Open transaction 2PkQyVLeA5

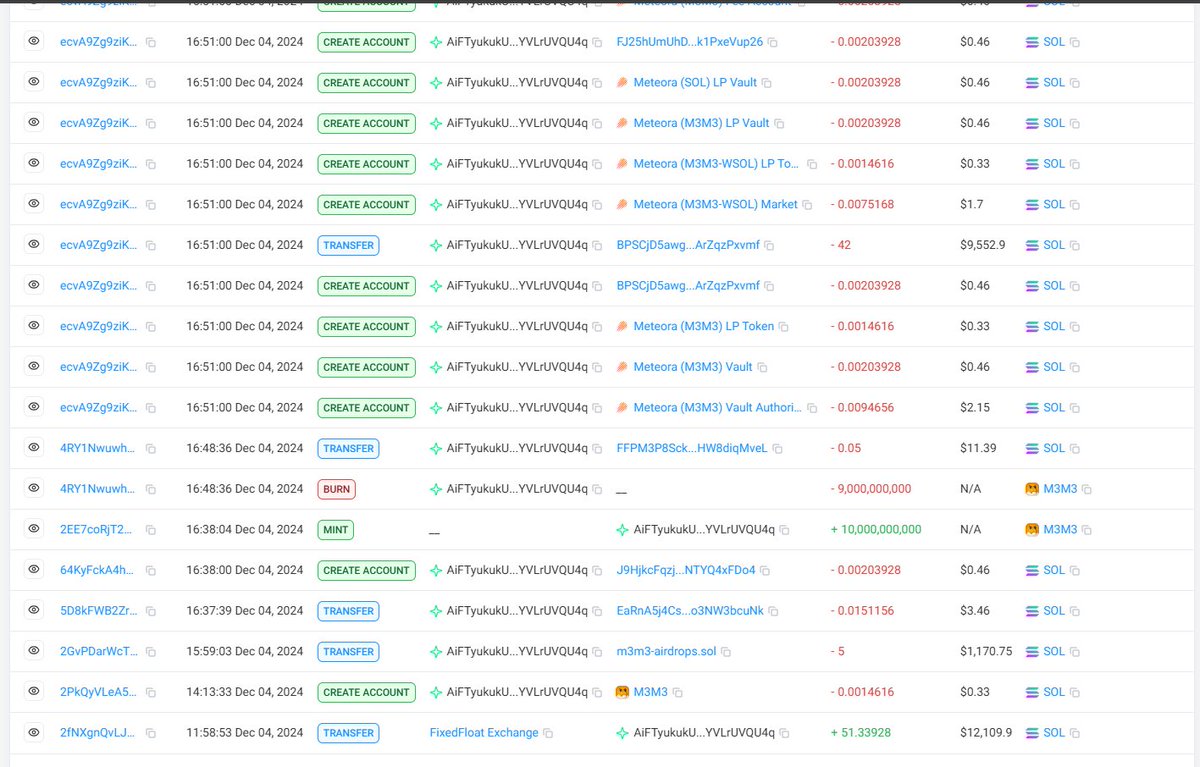[98, 692]
